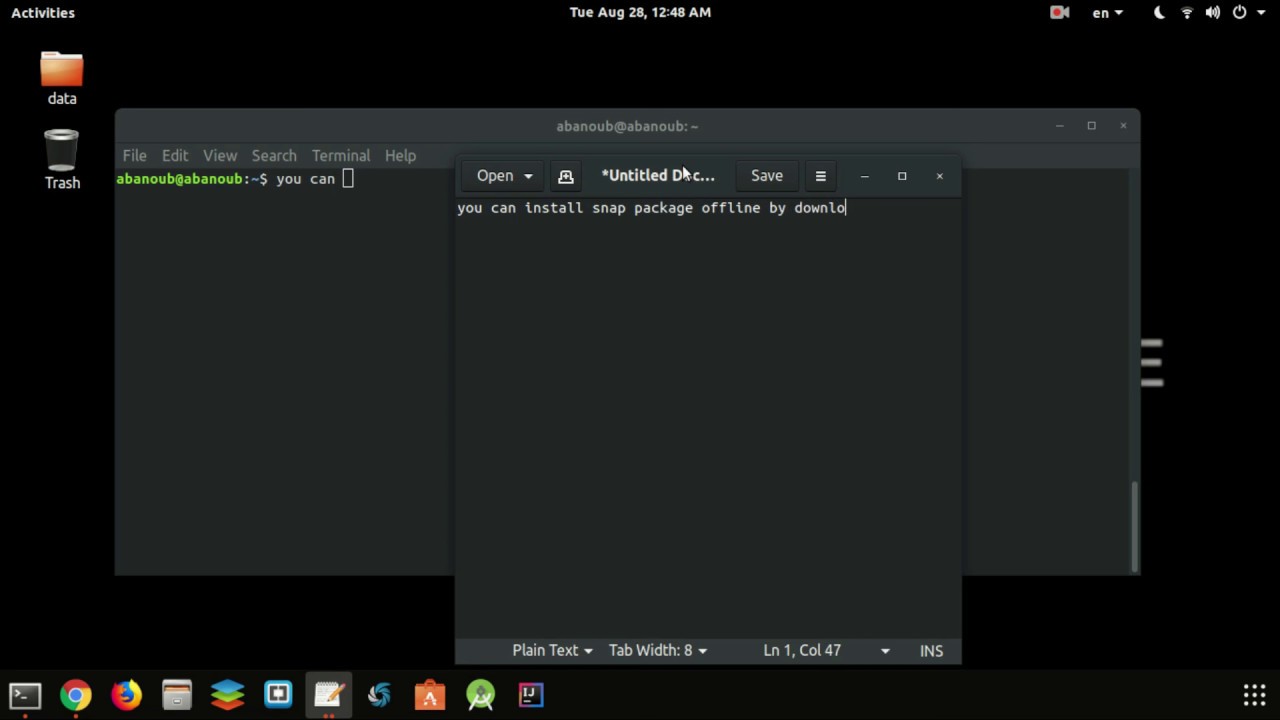
Task: Open the text editor hamburger menu
Action: (x=820, y=176)
